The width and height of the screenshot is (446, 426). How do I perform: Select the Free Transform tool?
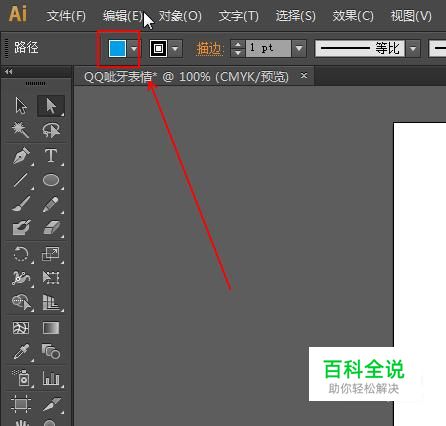pyautogui.click(x=51, y=277)
